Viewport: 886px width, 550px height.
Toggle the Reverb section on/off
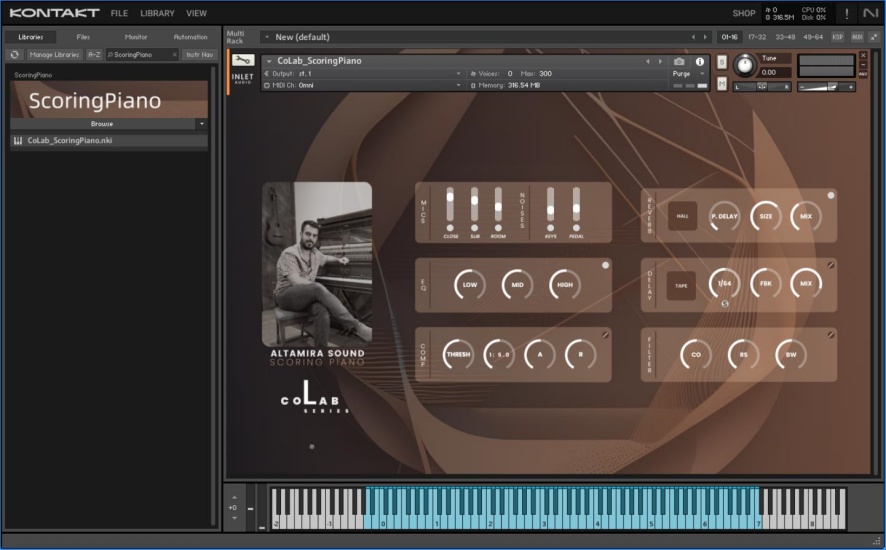pos(830,195)
